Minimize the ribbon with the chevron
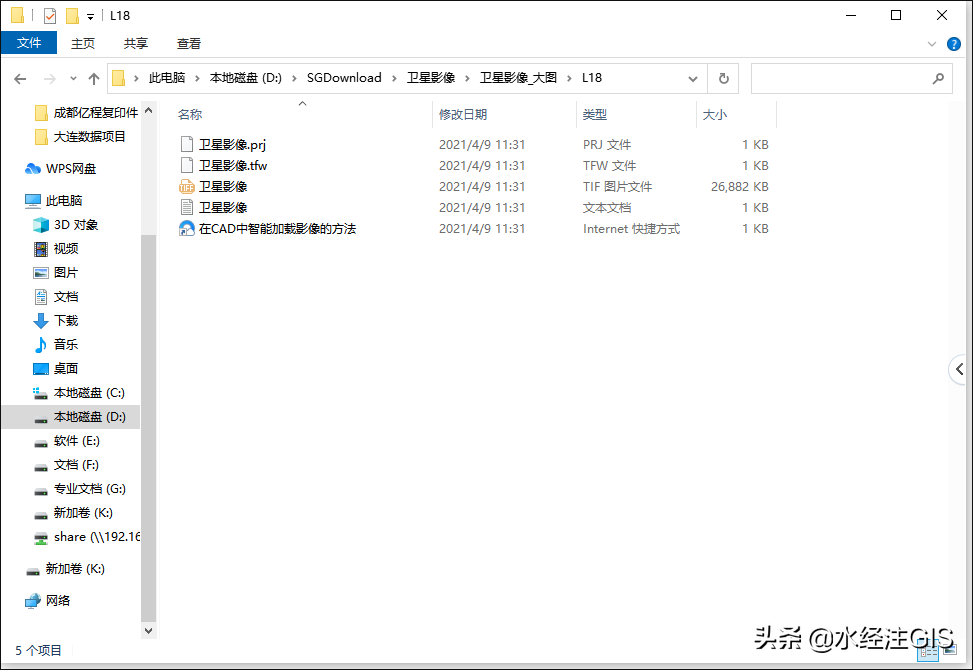 point(932,43)
